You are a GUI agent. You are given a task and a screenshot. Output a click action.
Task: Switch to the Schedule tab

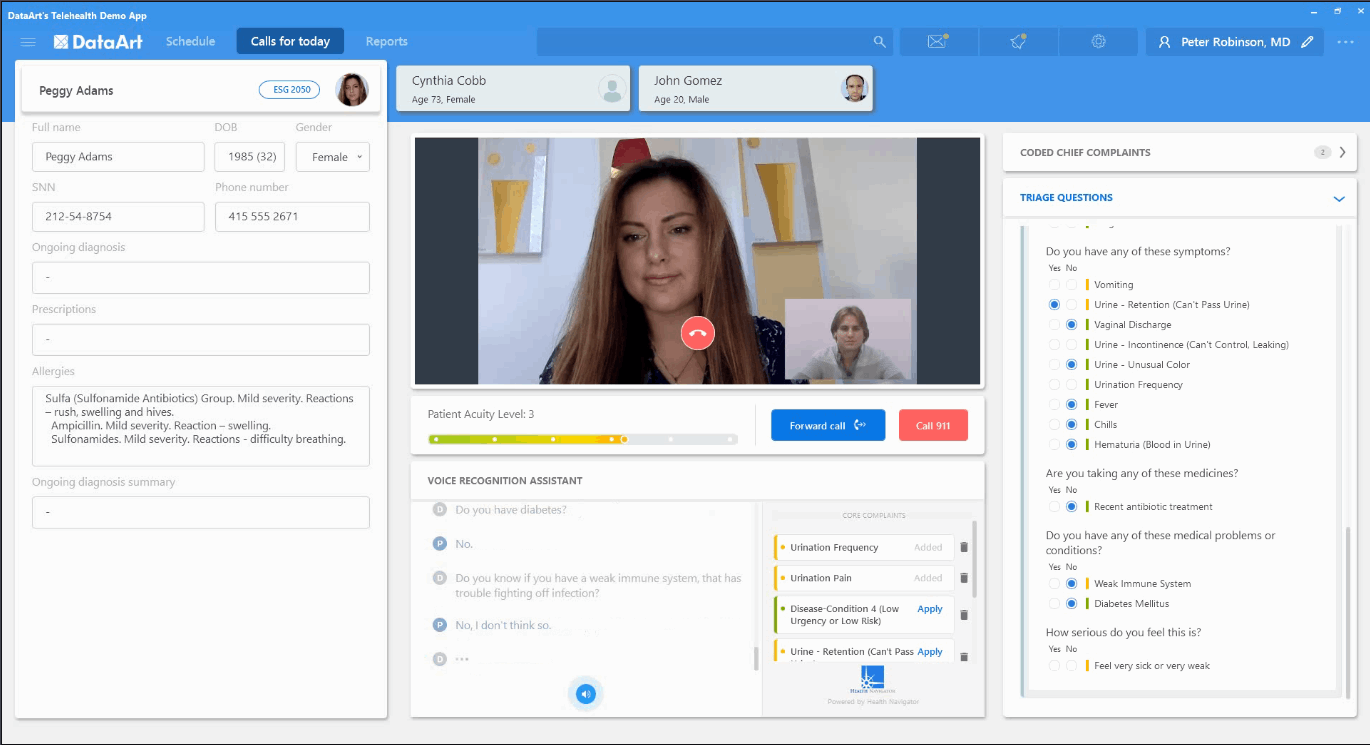[190, 42]
